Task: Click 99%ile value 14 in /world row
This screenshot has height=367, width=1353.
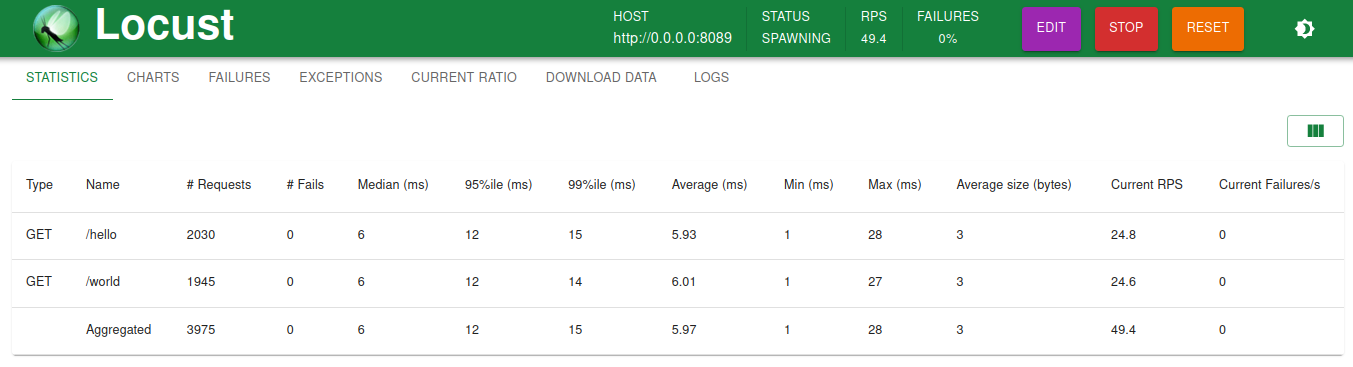Action: (x=575, y=282)
